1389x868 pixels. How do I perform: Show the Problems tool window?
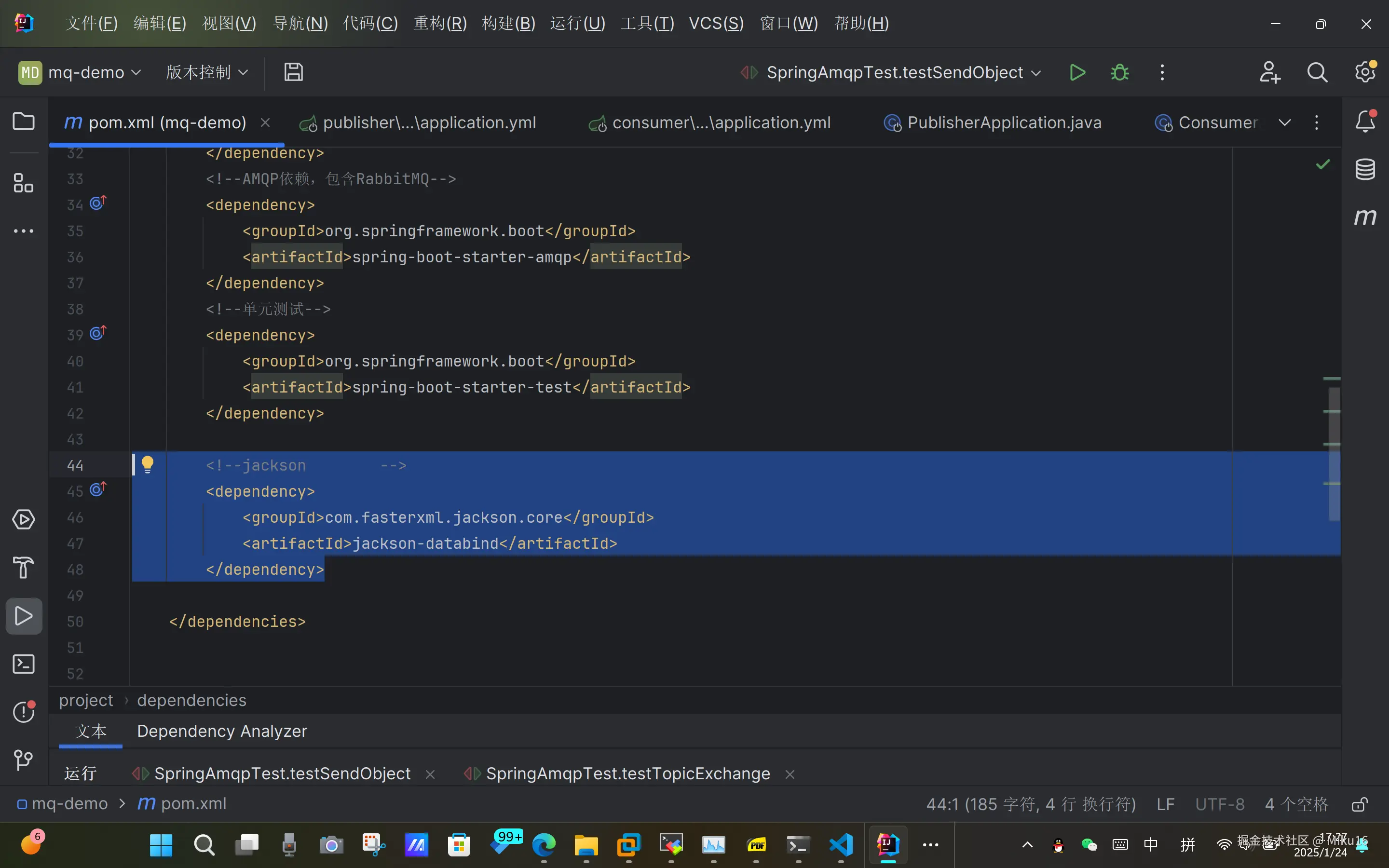pyautogui.click(x=24, y=712)
